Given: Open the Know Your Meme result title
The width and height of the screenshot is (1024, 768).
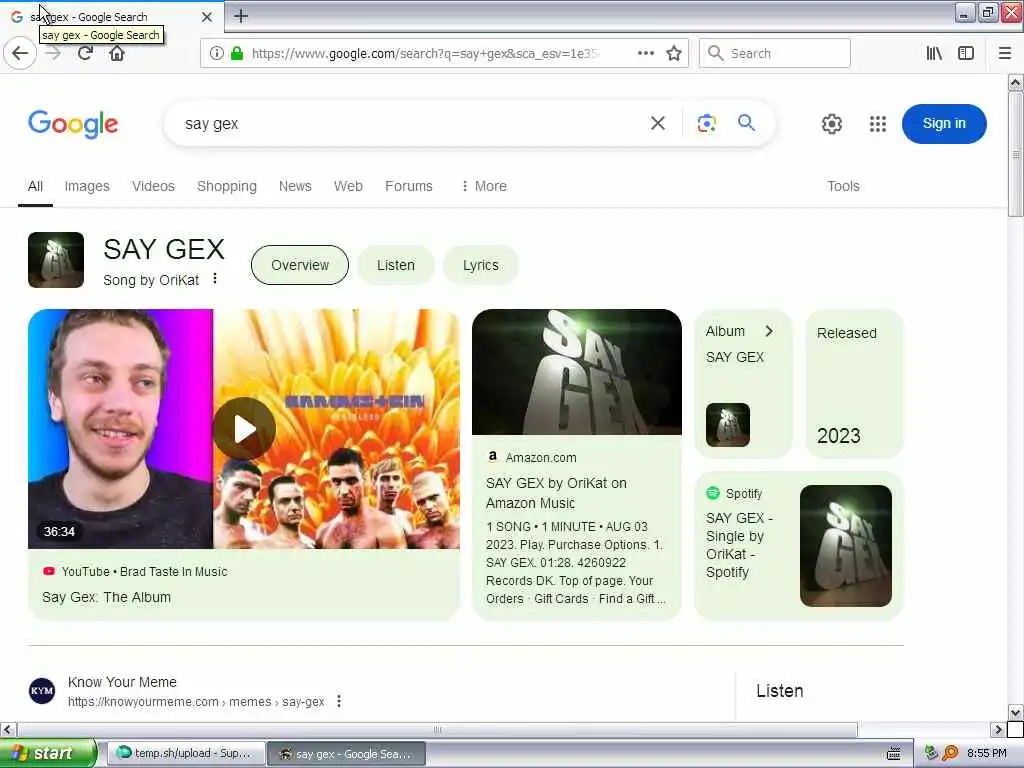Looking at the screenshot, I should [122, 682].
